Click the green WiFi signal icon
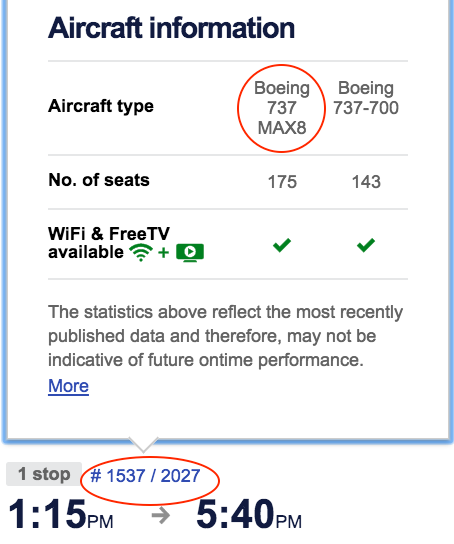The width and height of the screenshot is (454, 544). point(141,252)
